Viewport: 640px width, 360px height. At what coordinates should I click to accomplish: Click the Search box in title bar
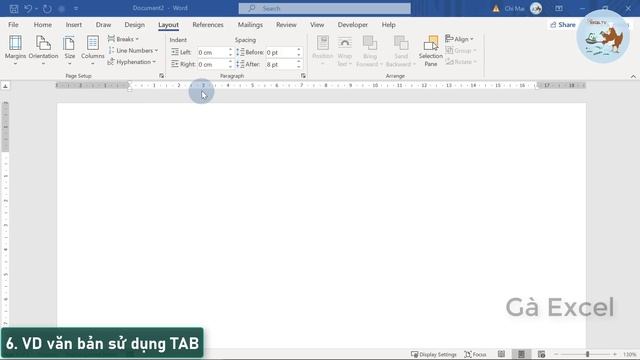click(324, 8)
